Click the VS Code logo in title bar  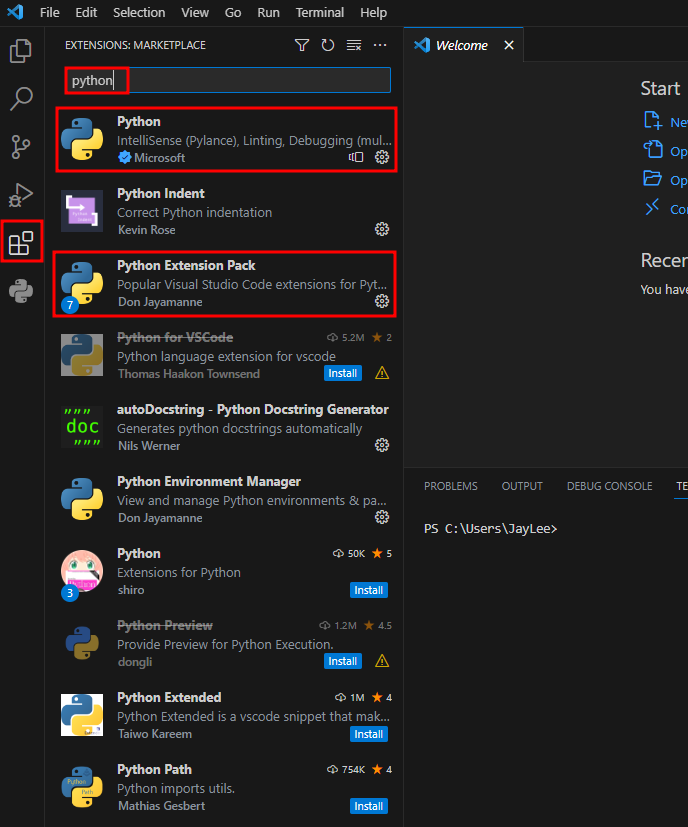(x=15, y=12)
